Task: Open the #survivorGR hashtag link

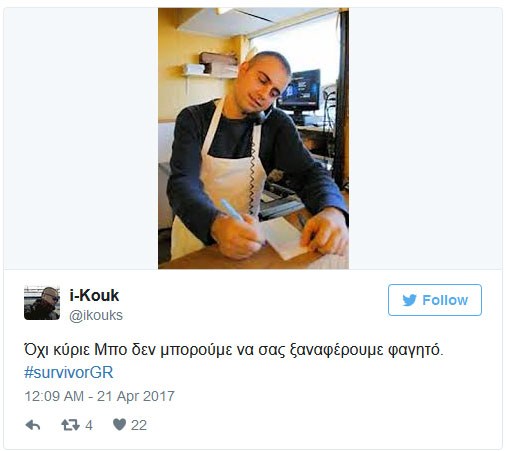Action: (x=69, y=372)
